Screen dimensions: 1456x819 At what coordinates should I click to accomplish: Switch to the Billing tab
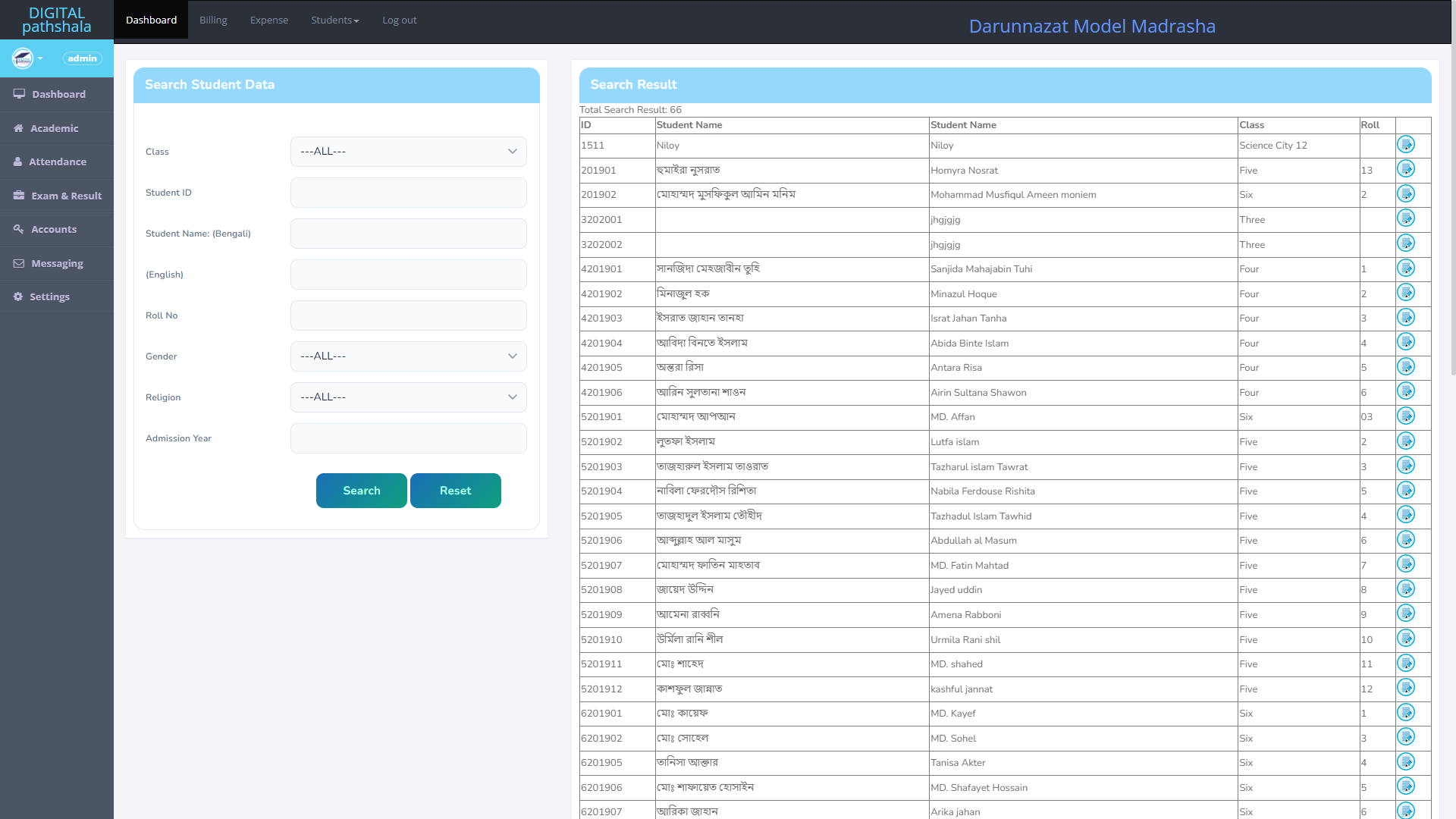pos(213,20)
